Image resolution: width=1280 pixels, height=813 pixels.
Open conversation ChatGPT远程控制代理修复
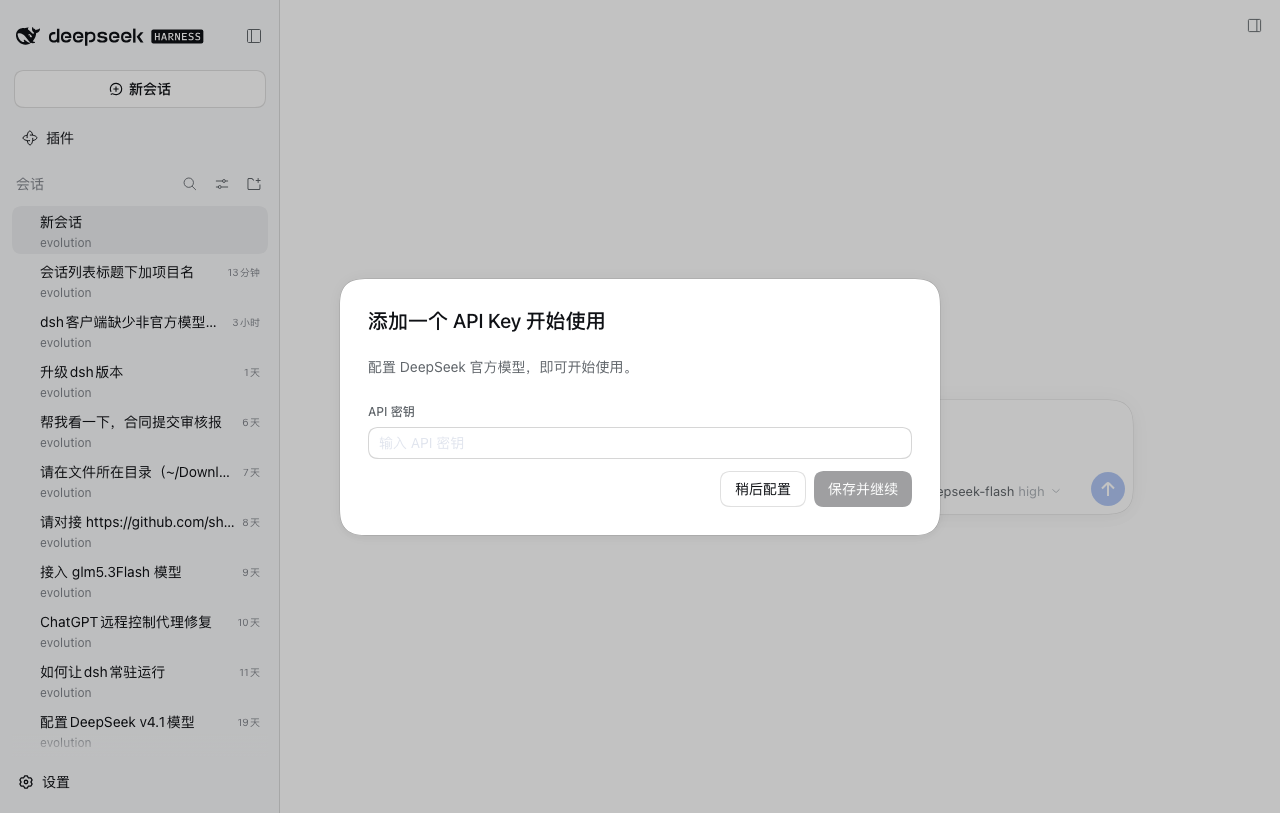pos(140,631)
